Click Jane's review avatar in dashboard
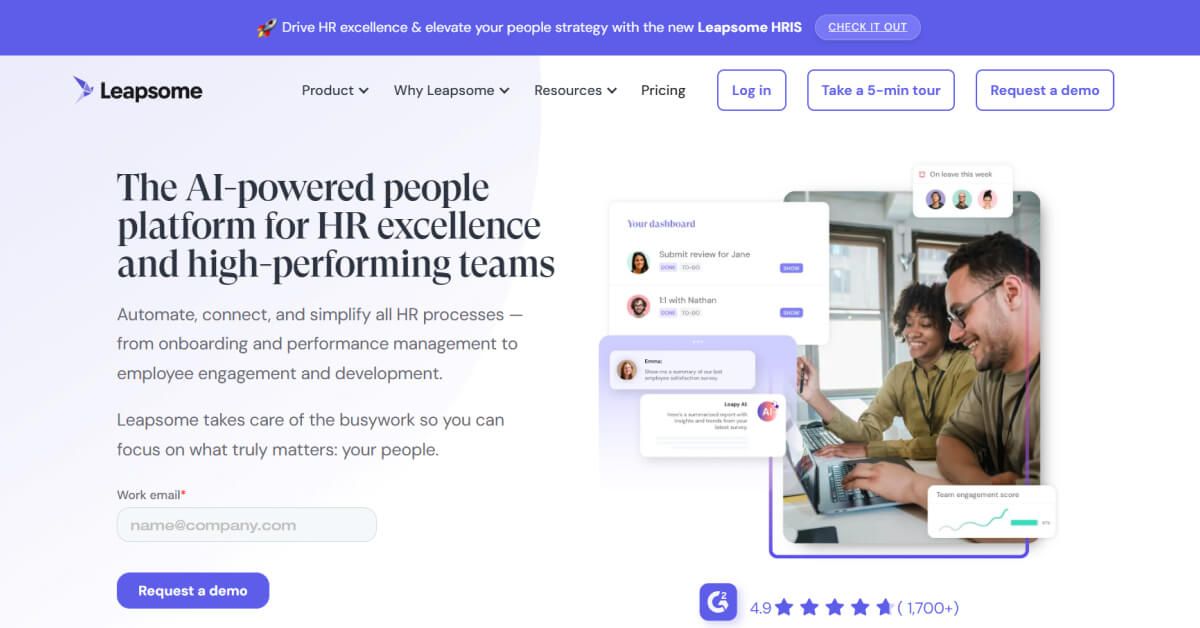The image size is (1200, 628). click(x=638, y=262)
